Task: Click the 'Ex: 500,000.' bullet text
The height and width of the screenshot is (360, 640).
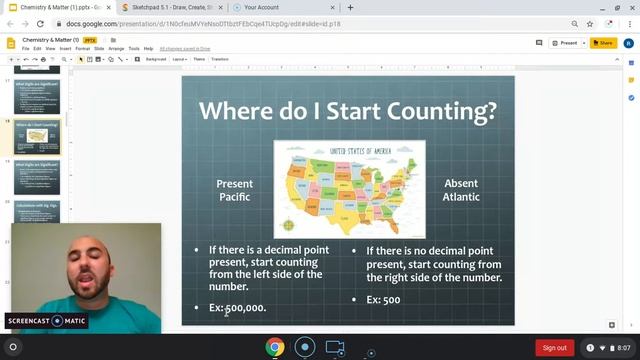Action: pyautogui.click(x=238, y=308)
